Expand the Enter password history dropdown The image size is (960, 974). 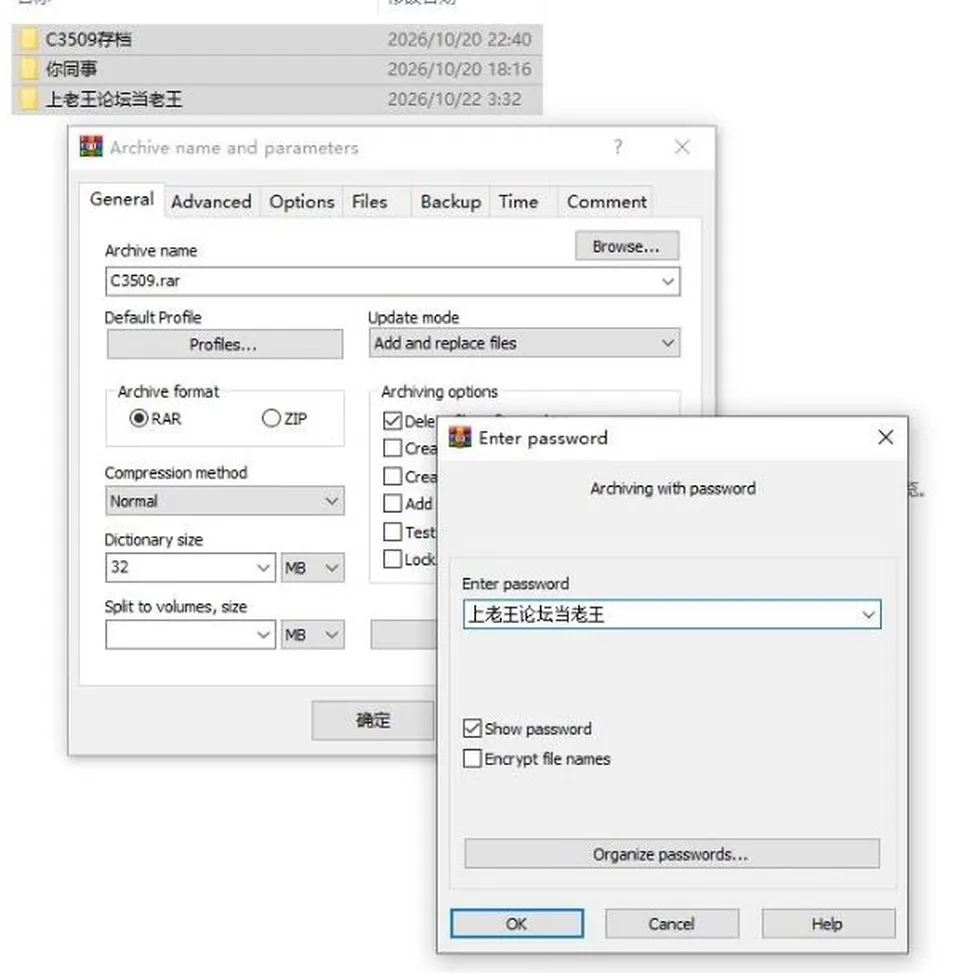pyautogui.click(x=869, y=614)
